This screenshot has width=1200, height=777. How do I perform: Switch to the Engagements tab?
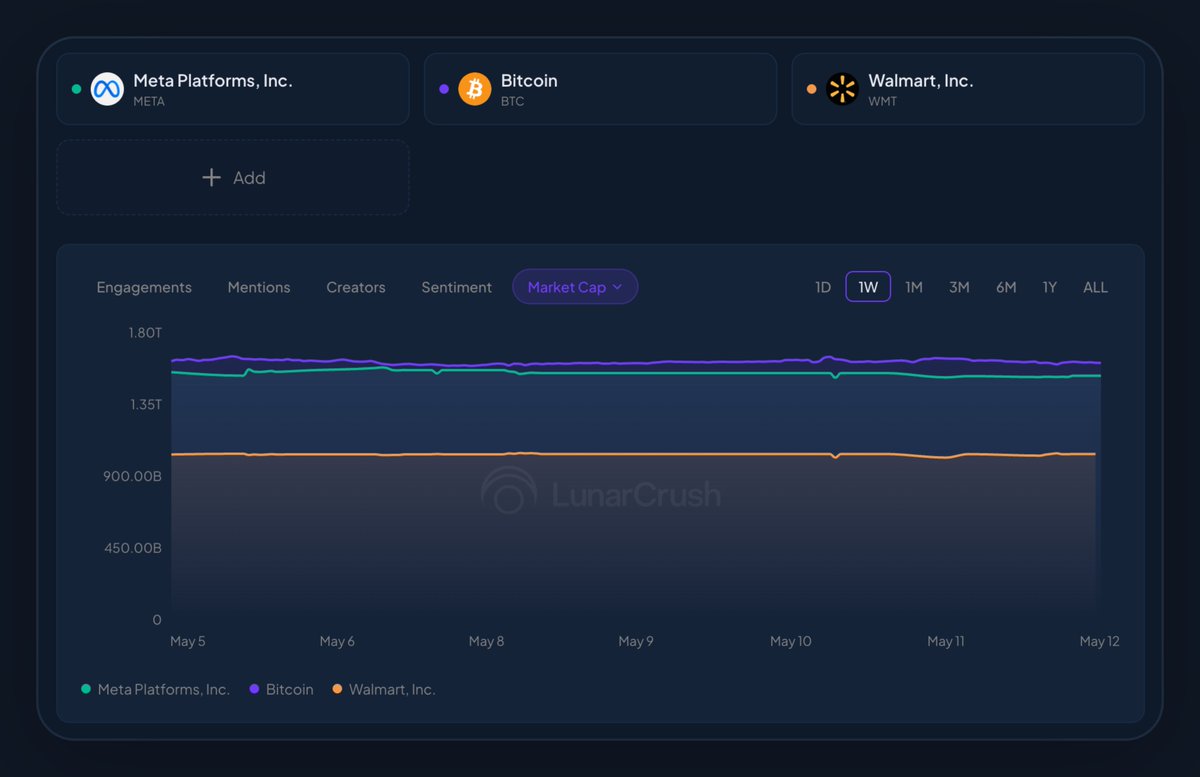pyautogui.click(x=144, y=287)
